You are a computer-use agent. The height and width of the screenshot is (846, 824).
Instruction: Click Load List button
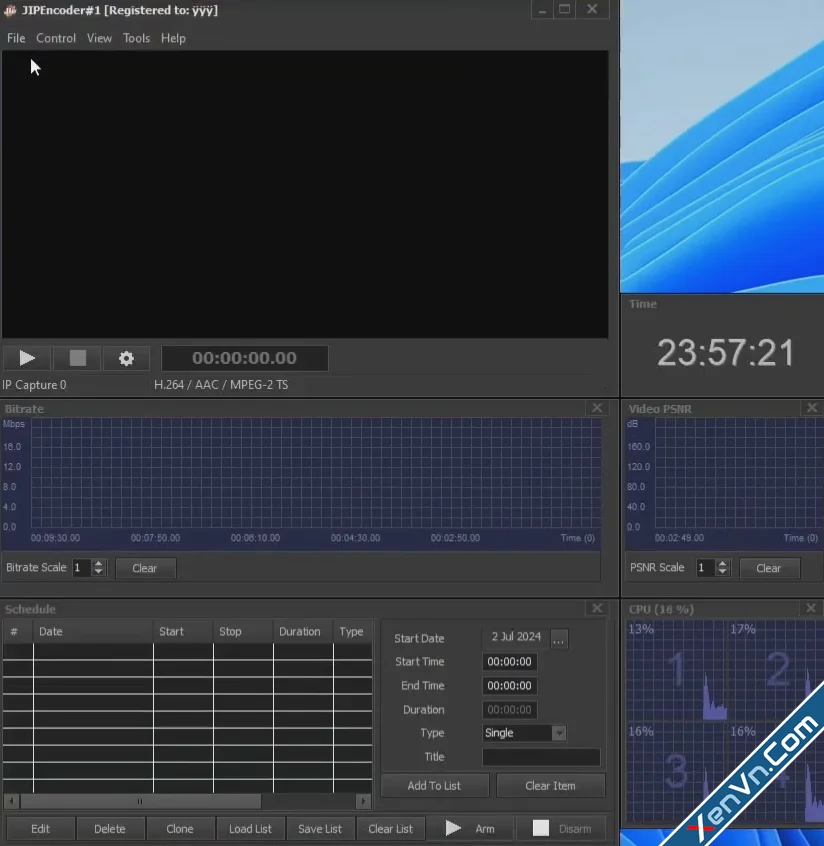250,829
